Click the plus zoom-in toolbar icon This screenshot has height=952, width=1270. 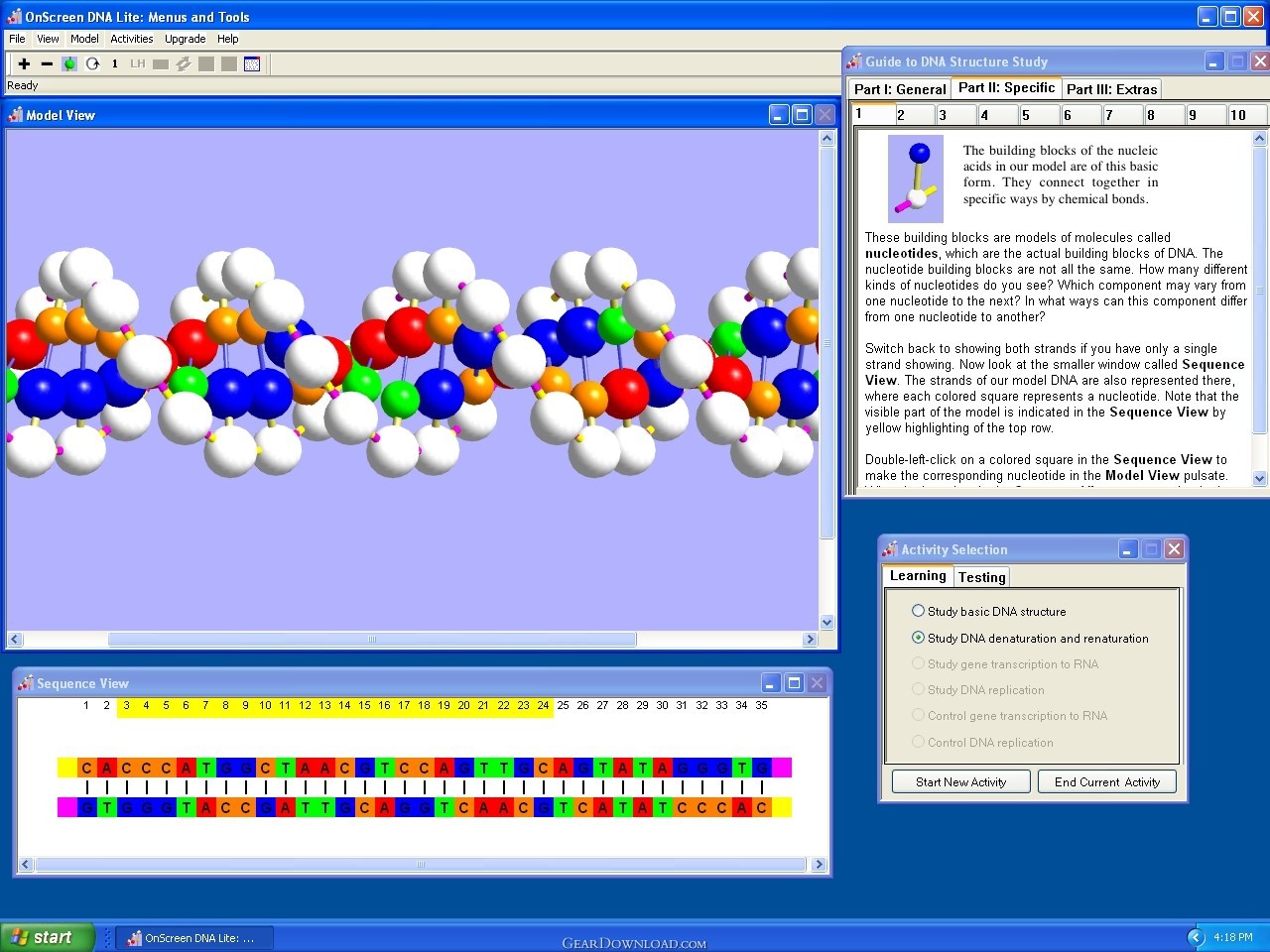pos(25,63)
